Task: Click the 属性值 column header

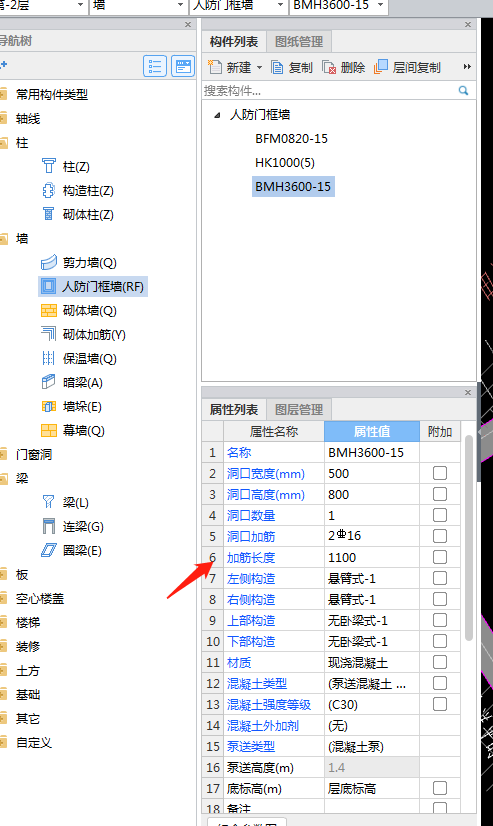Action: pos(372,431)
